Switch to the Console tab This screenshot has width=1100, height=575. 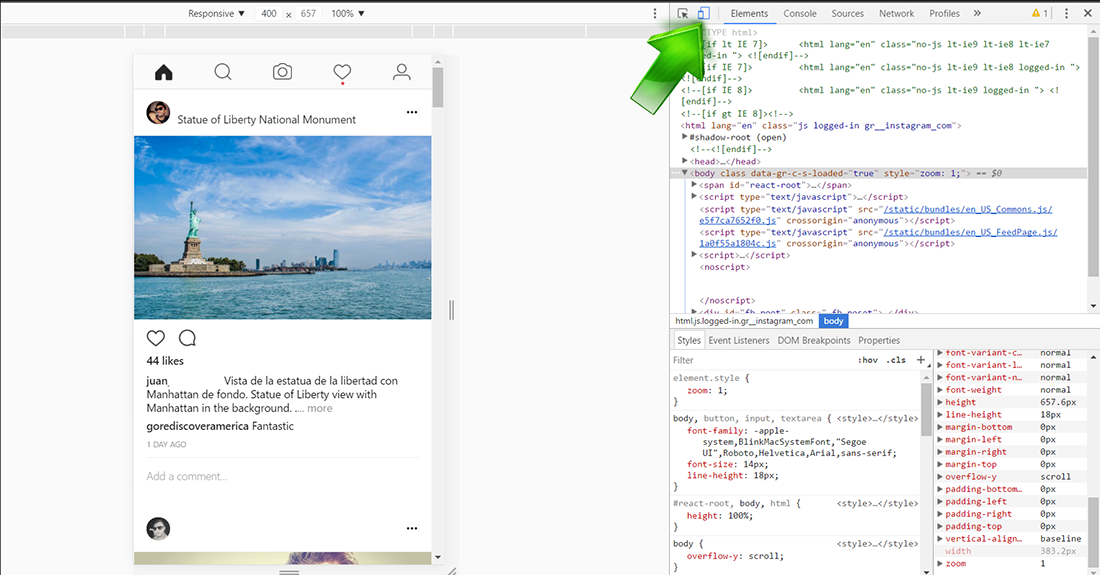(x=800, y=13)
